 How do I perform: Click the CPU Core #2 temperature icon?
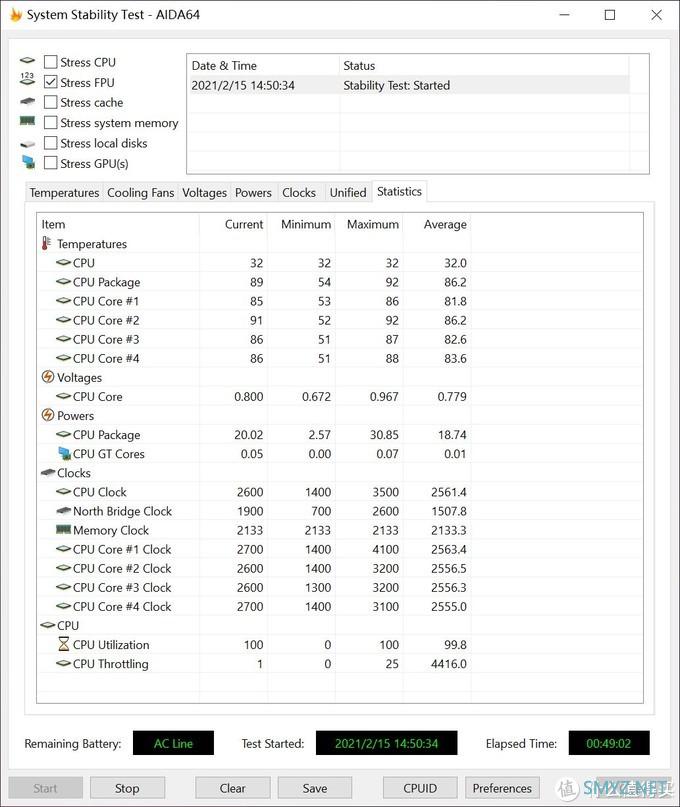point(63,320)
